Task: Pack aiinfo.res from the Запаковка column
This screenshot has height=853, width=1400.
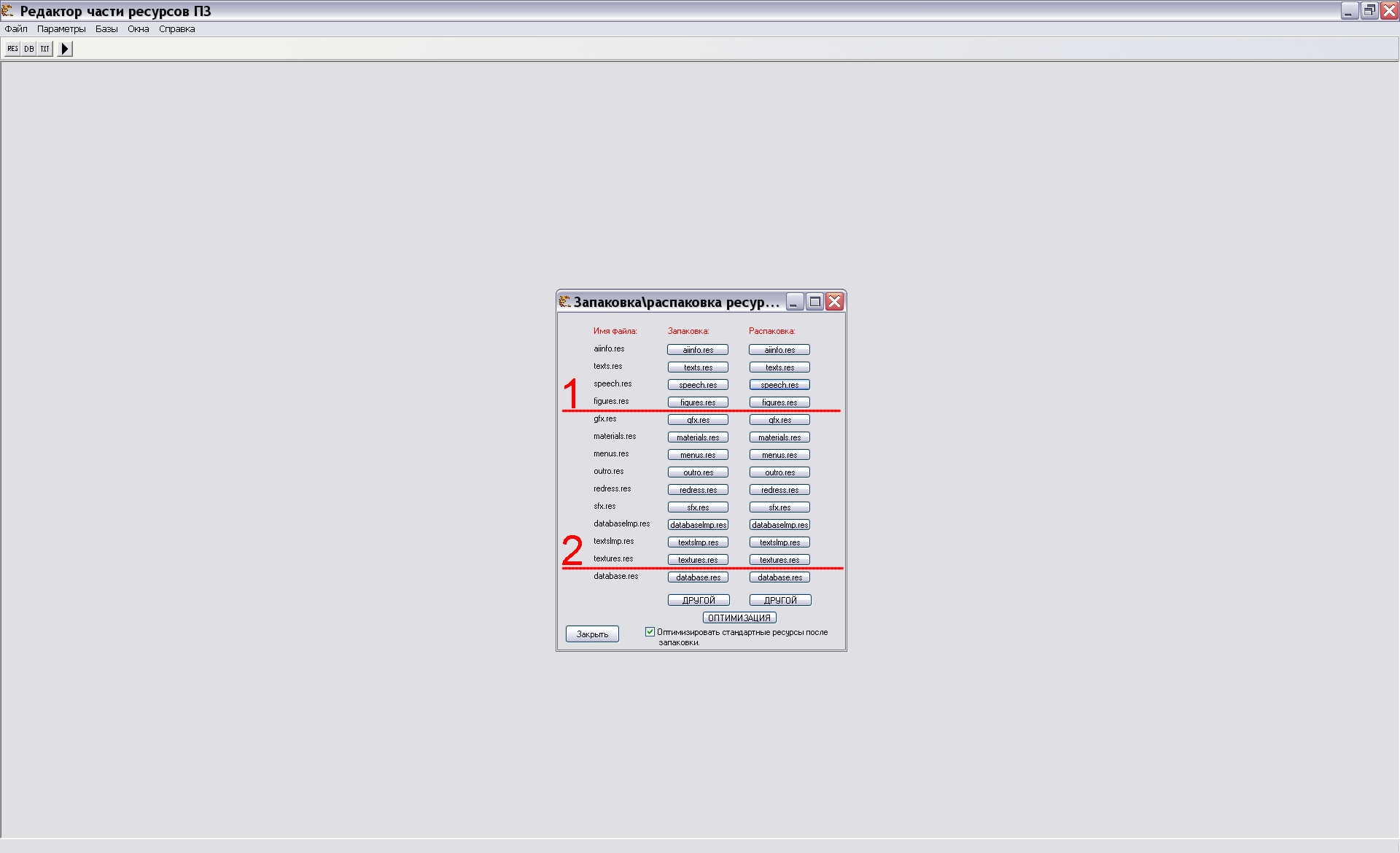Action: [698, 350]
